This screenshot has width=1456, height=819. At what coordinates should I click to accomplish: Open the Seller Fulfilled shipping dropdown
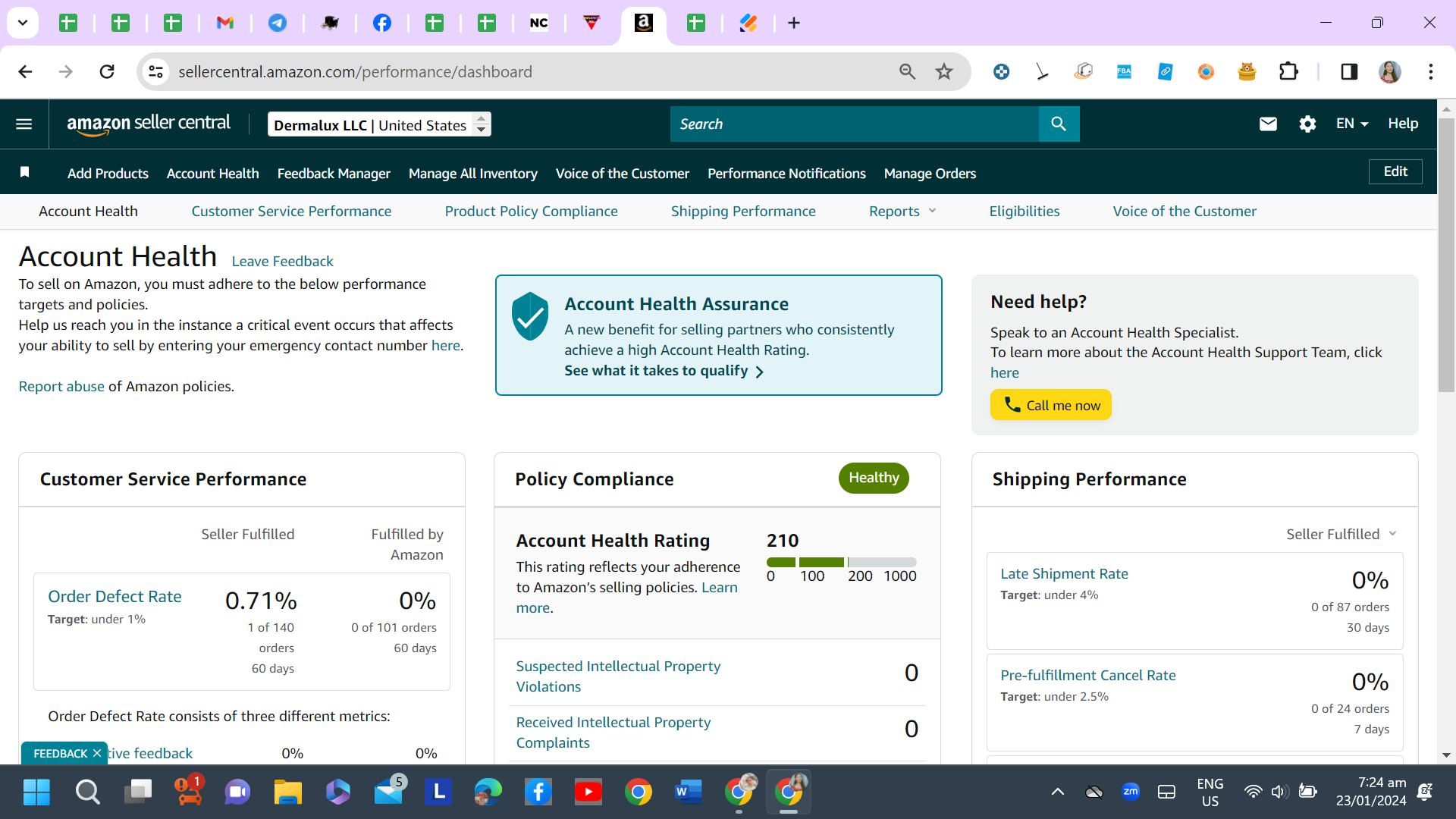[1341, 534]
